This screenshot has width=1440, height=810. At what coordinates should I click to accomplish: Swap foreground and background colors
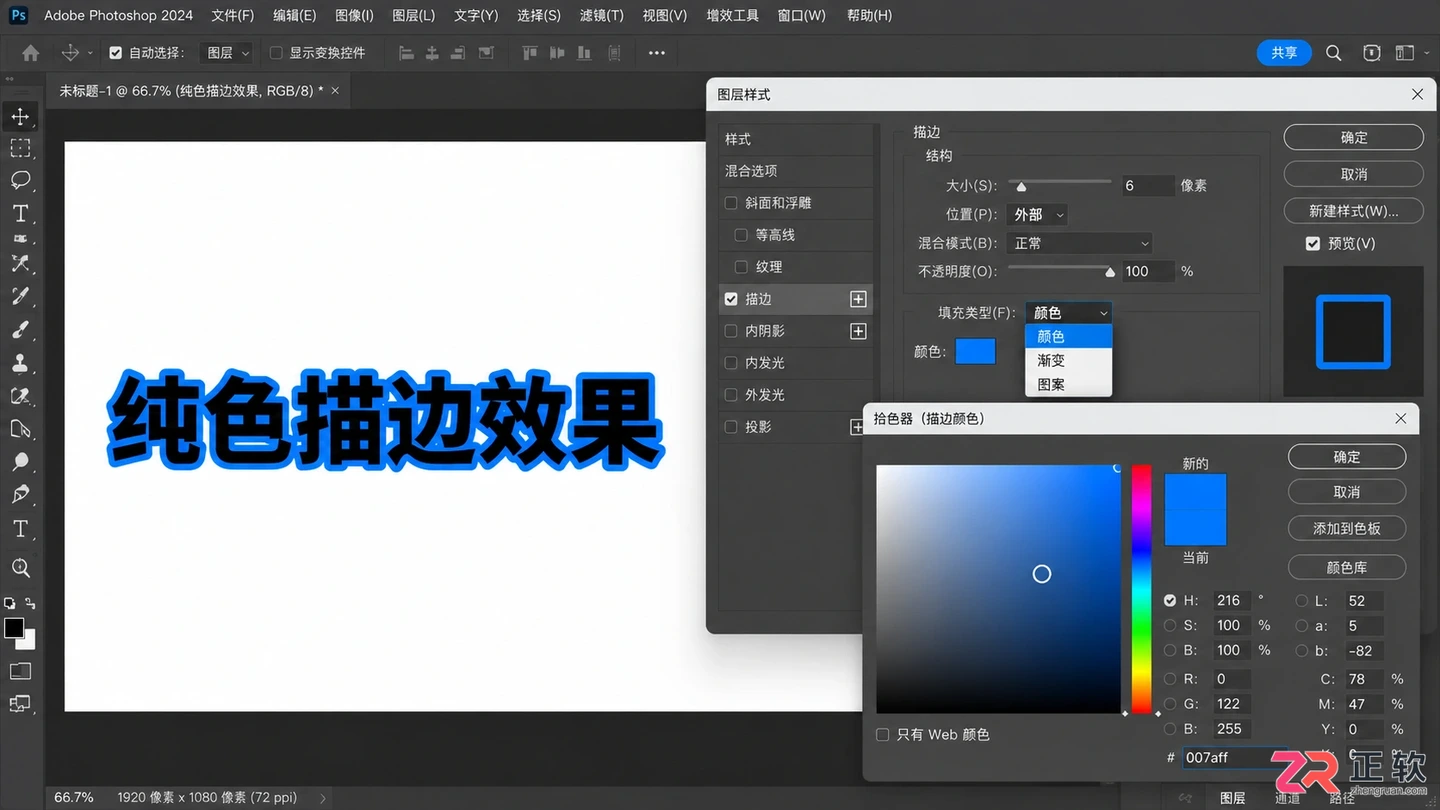(31, 603)
